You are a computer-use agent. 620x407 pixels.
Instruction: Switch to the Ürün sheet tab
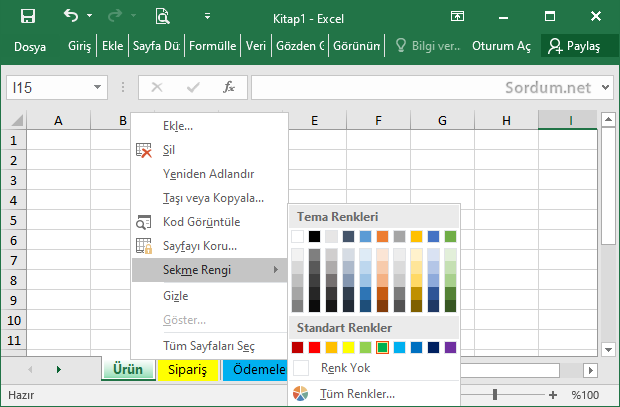[128, 369]
